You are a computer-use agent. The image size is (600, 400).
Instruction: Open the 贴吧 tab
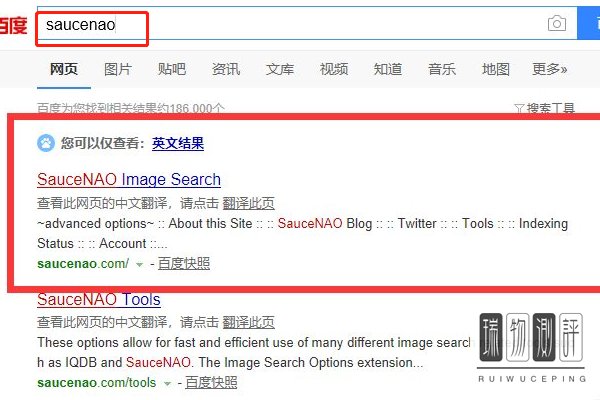pos(172,69)
